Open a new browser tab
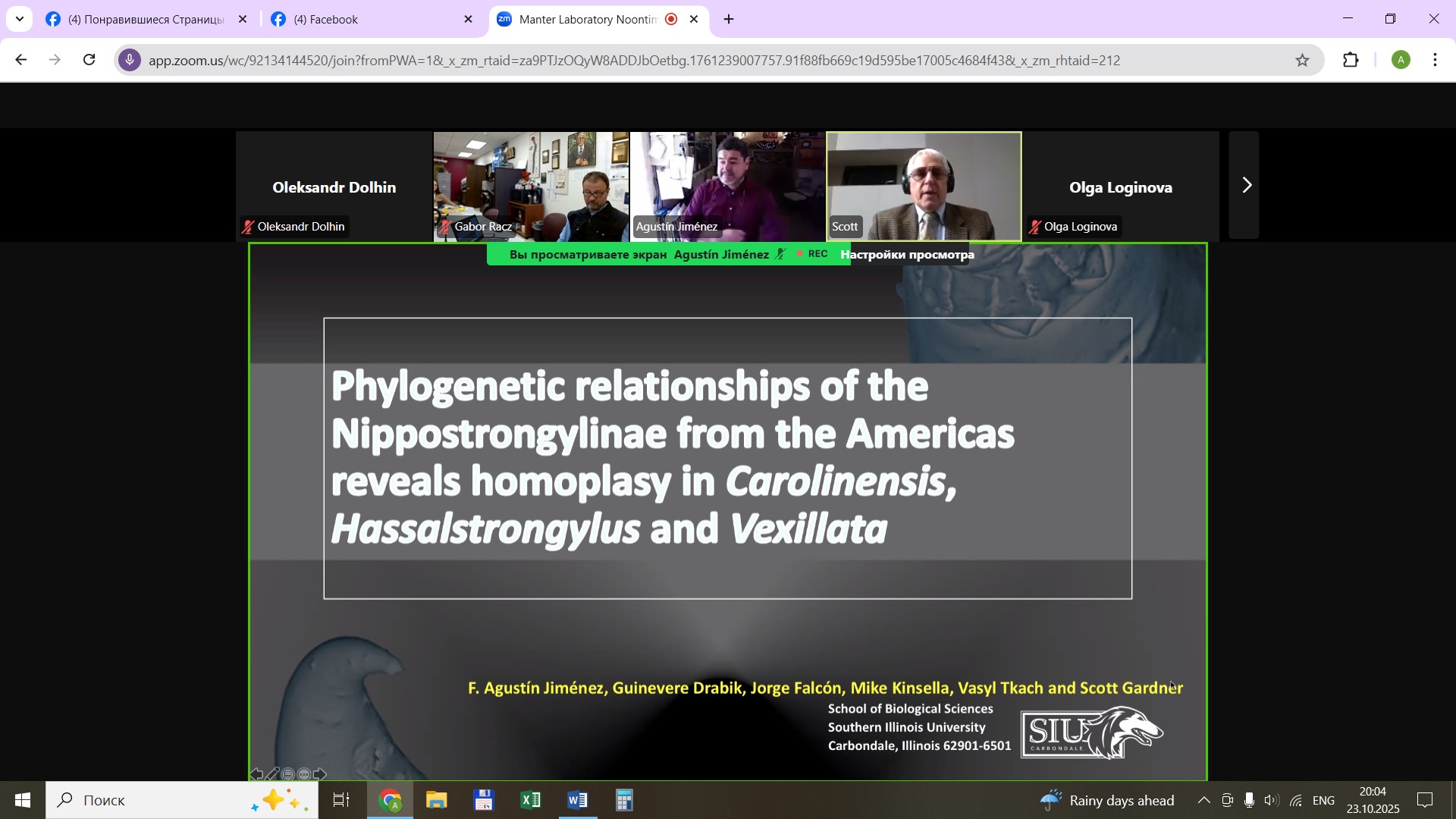This screenshot has width=1456, height=819. [729, 20]
